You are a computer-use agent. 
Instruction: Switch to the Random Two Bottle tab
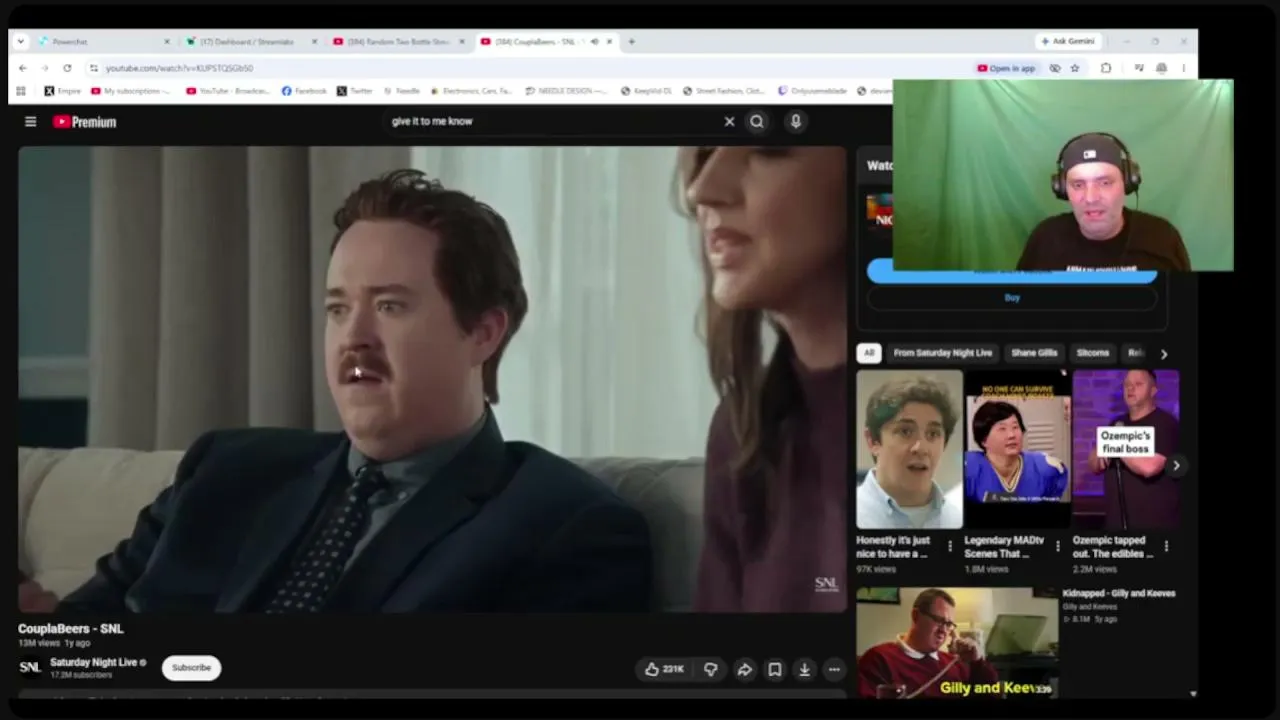point(397,42)
